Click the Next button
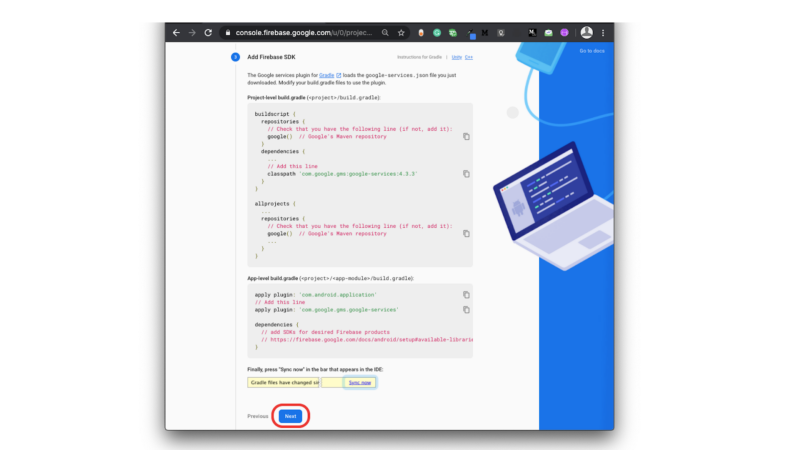 (x=290, y=416)
